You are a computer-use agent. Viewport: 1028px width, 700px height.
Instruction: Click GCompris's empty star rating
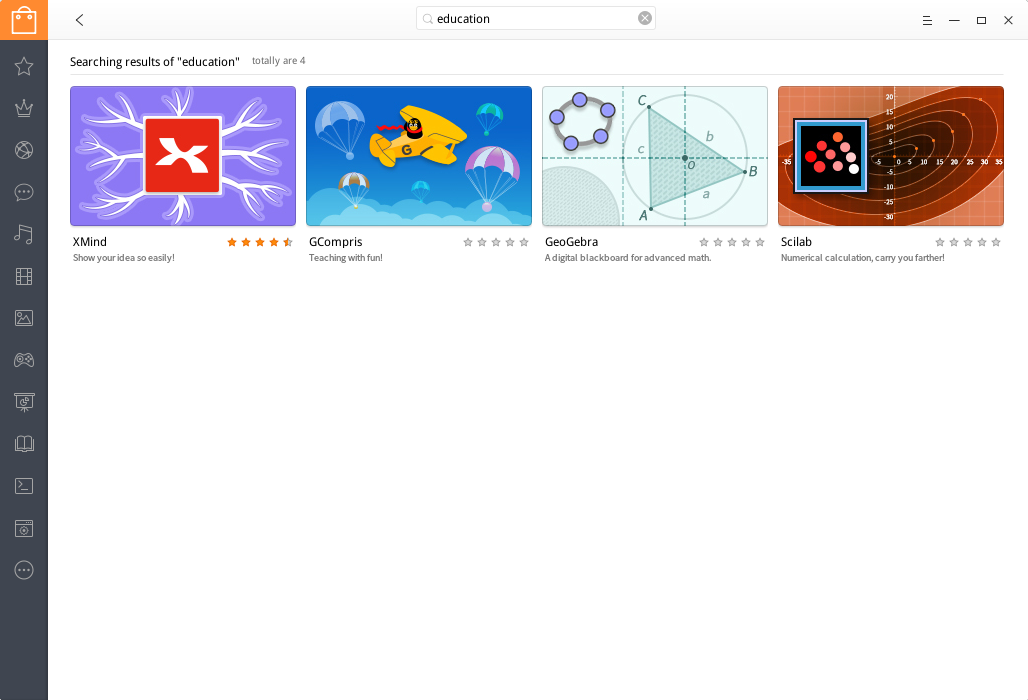496,243
